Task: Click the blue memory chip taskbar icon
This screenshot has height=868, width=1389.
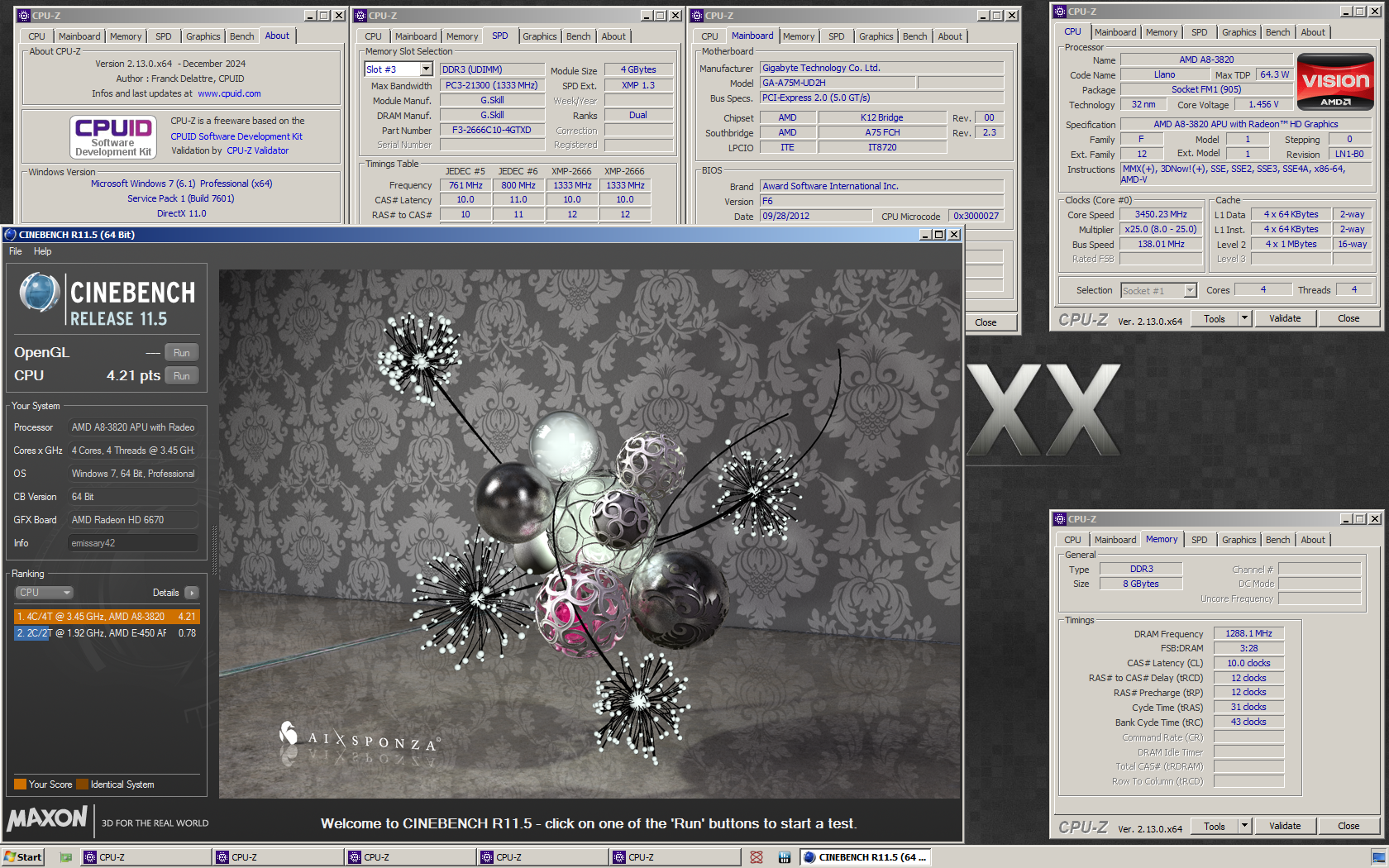Action: tap(784, 857)
